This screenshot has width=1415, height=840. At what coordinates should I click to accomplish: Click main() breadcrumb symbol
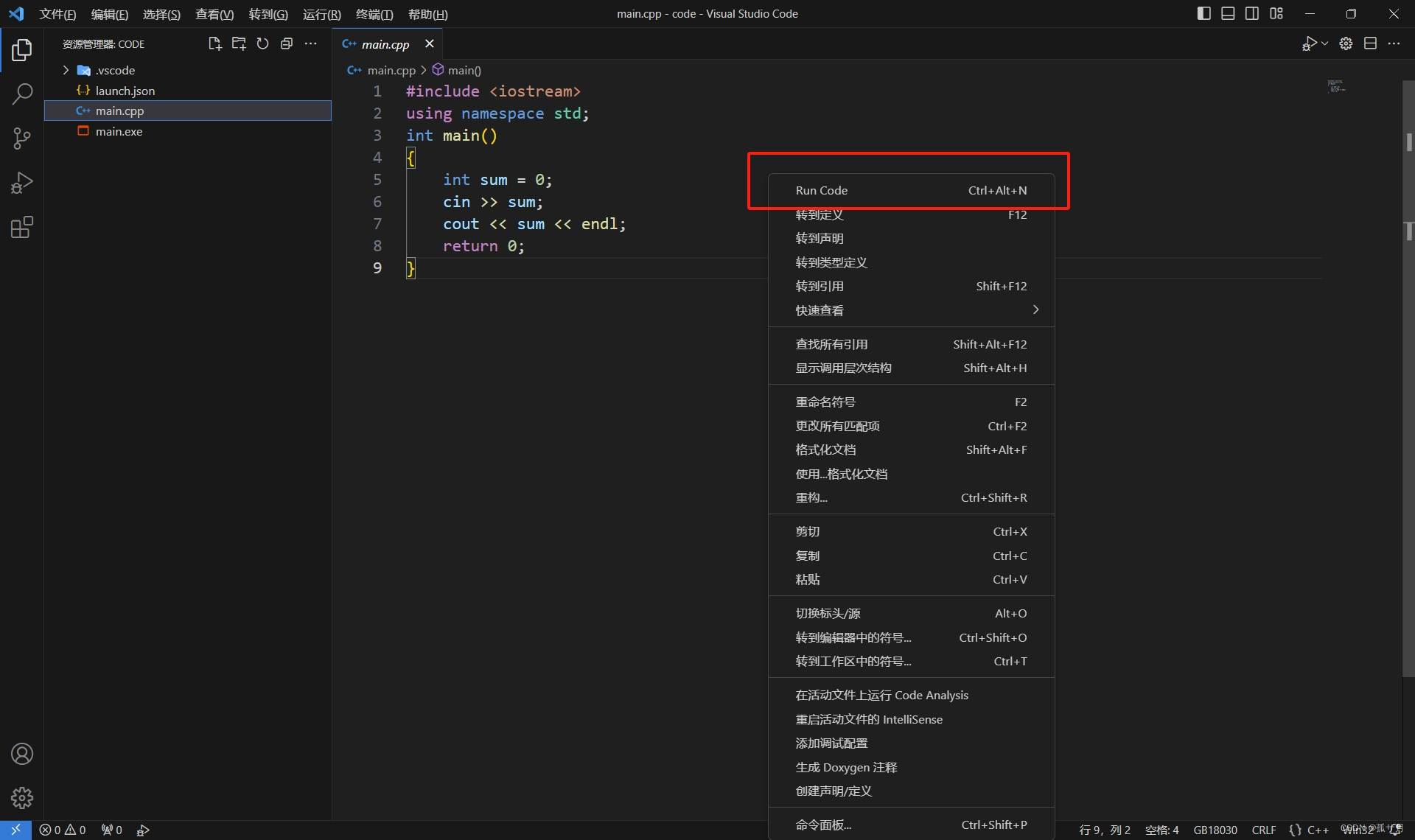(x=457, y=70)
